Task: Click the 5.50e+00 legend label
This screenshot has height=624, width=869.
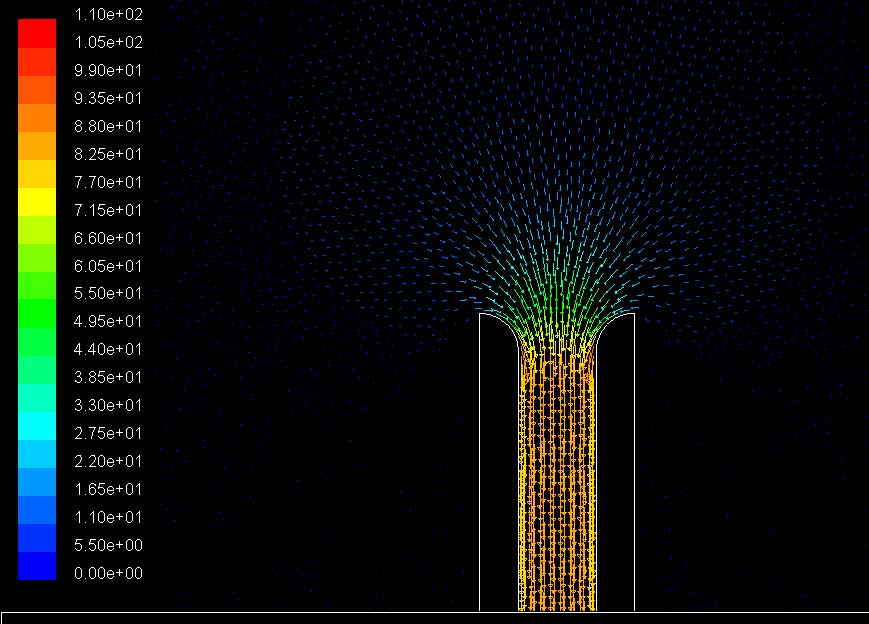Action: [109, 545]
